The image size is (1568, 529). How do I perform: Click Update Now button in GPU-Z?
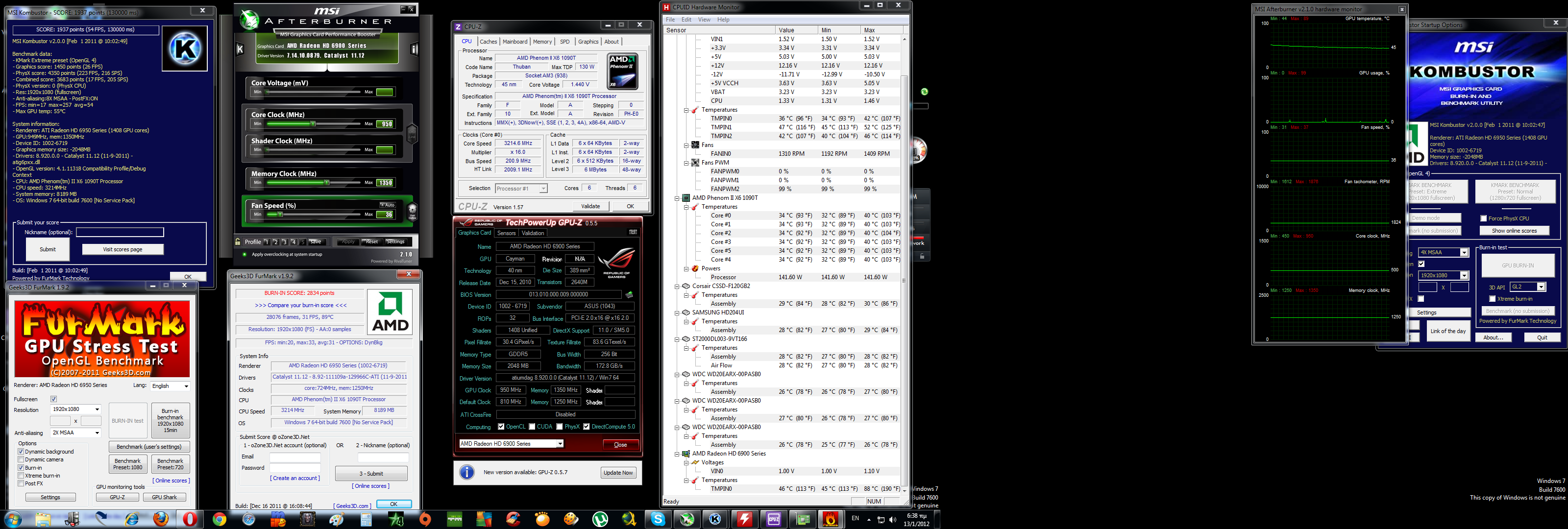618,473
